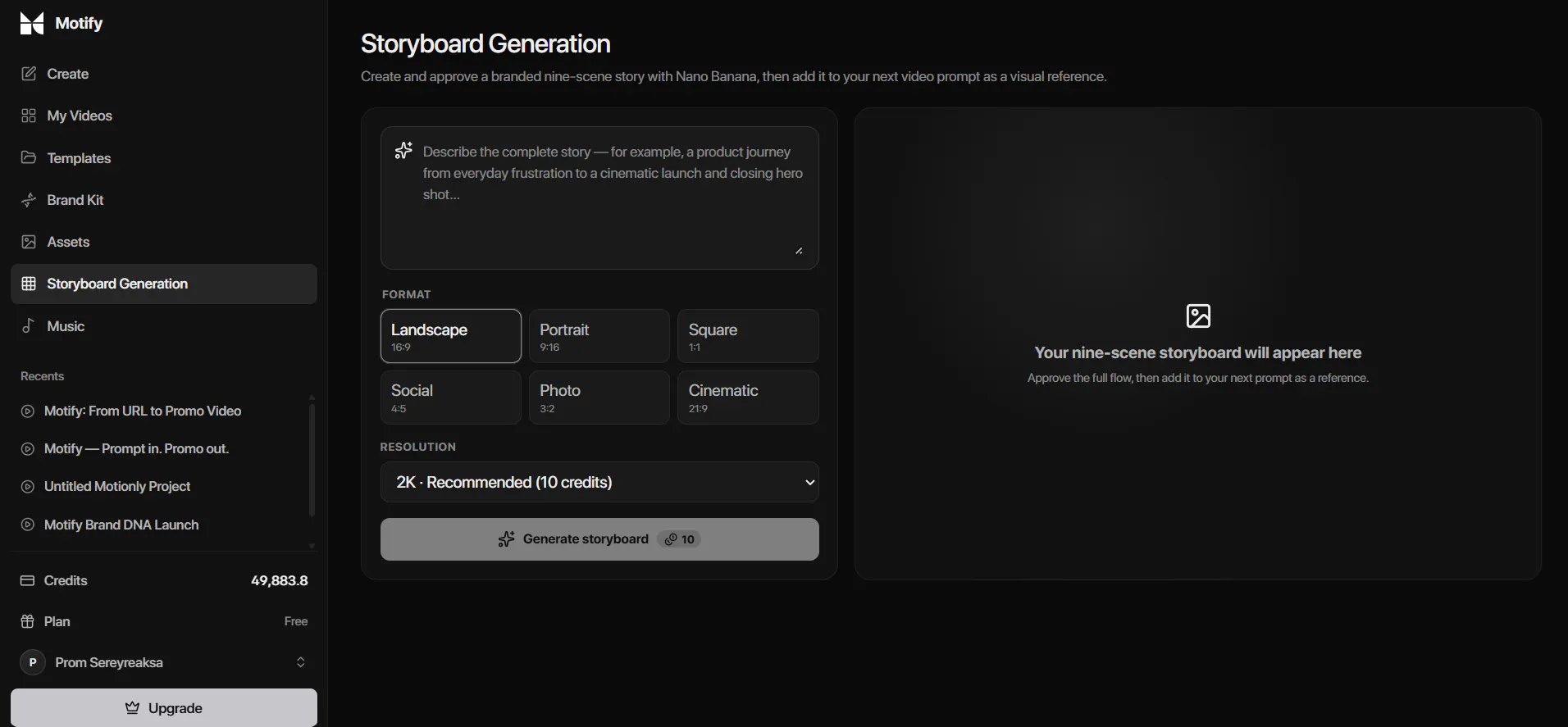1568x727 pixels.
Task: Click the 'P' user avatar
Action: 33,662
